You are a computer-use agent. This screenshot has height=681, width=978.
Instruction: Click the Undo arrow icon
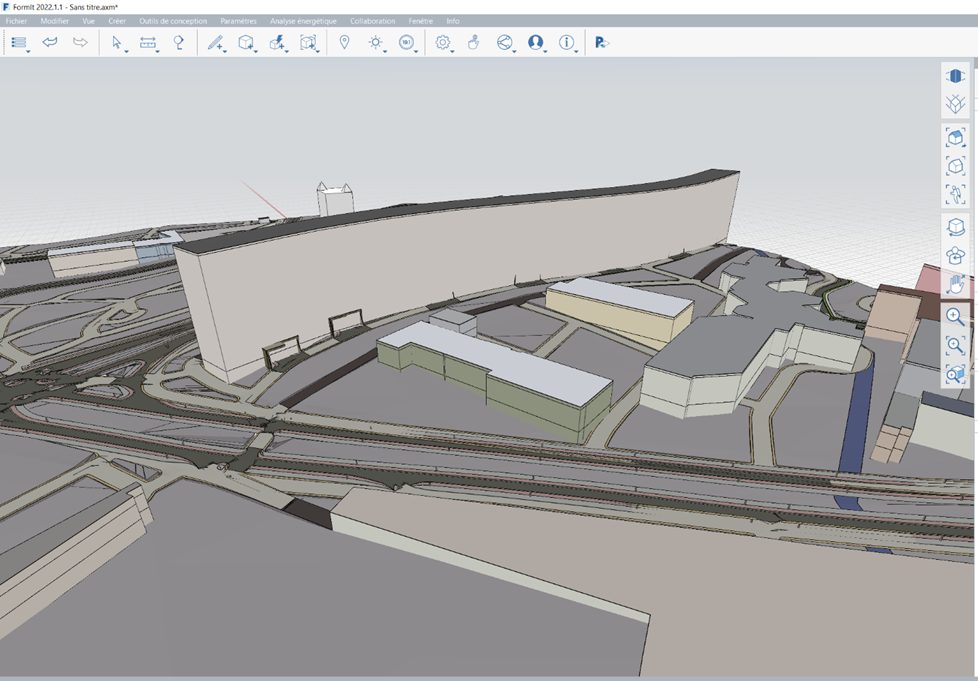pos(49,42)
